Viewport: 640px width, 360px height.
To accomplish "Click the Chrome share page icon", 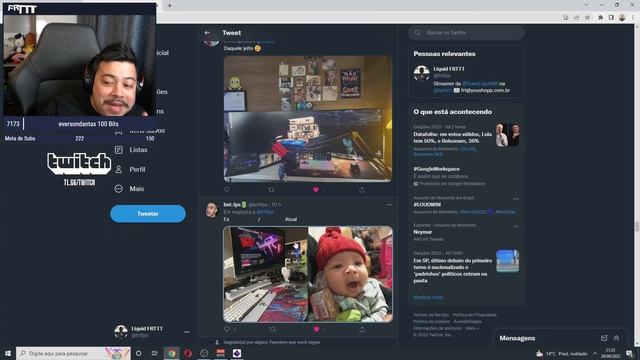I will (576, 18).
